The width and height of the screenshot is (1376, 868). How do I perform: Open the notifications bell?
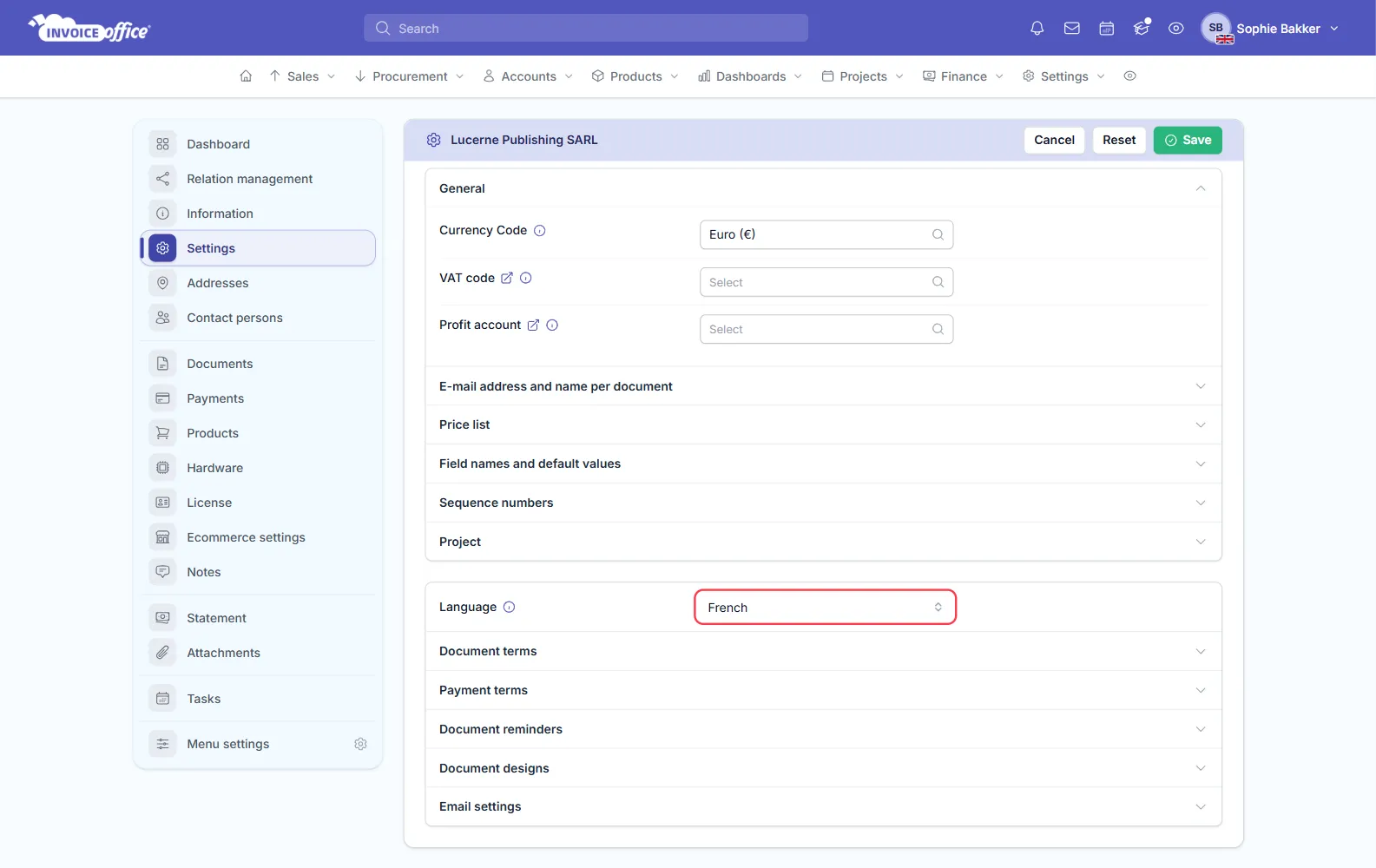click(1037, 29)
